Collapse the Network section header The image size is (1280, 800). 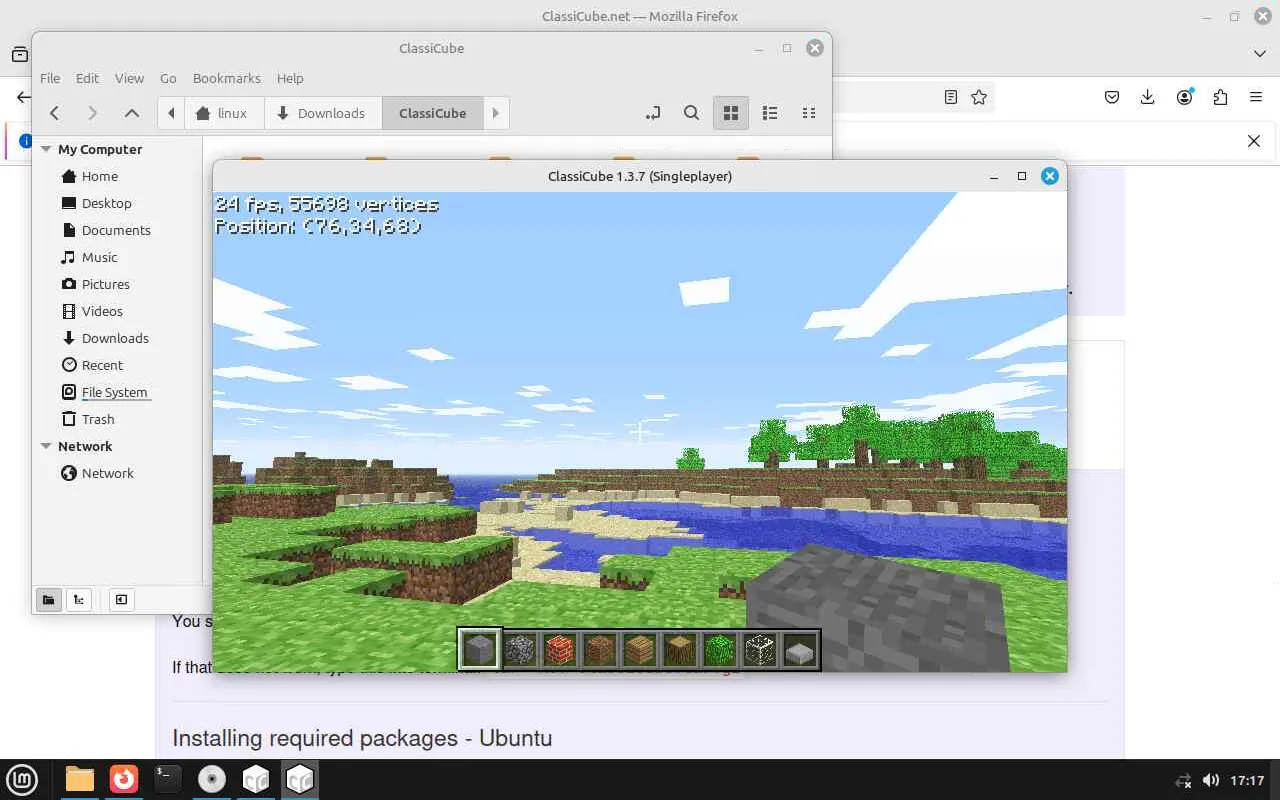(46, 446)
